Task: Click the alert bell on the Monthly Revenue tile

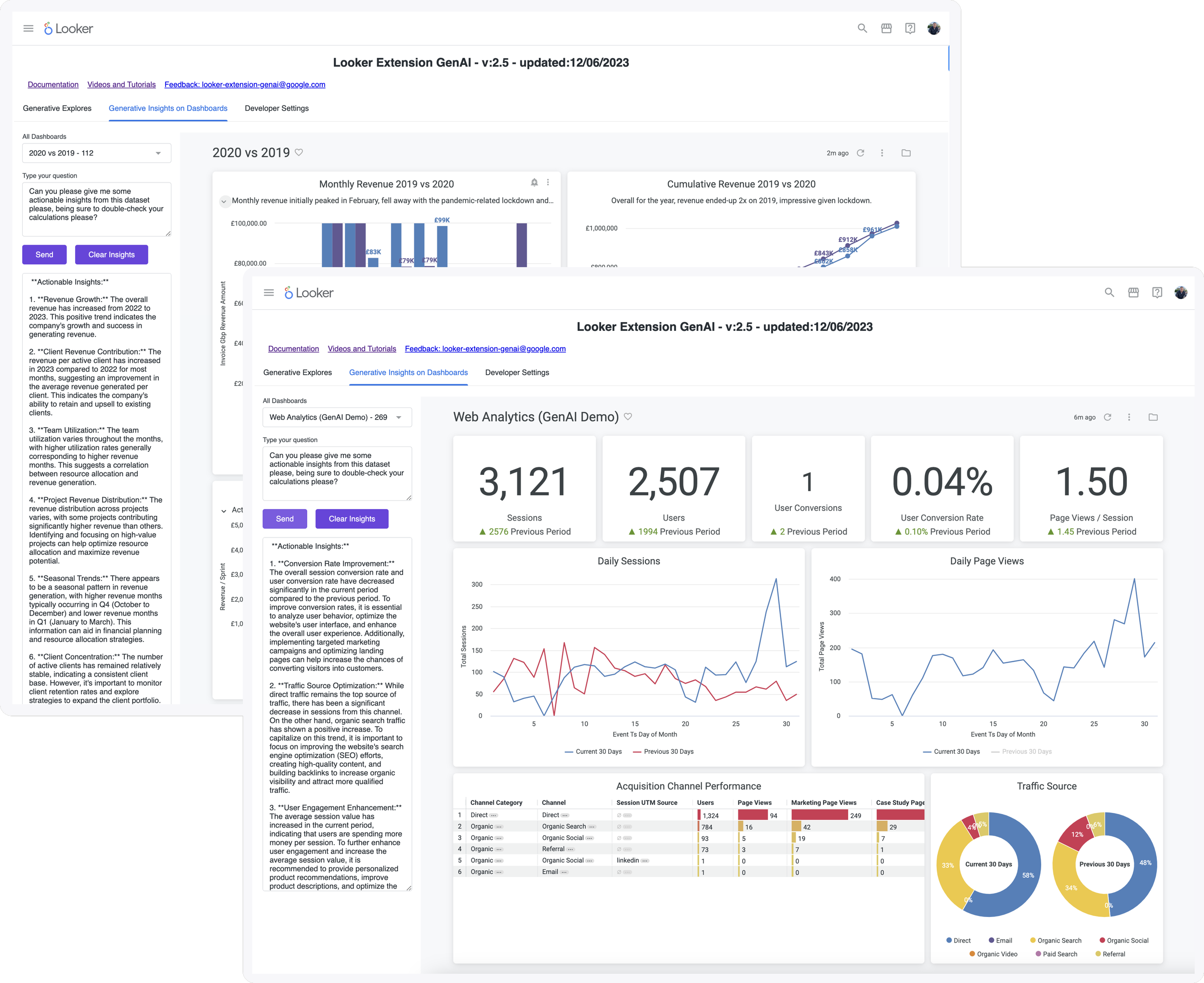Action: 533,183
